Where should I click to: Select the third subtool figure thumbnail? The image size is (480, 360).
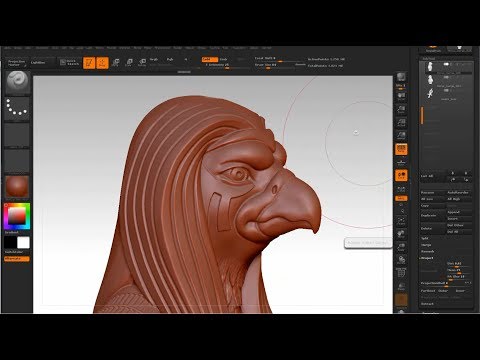[x=430, y=94]
